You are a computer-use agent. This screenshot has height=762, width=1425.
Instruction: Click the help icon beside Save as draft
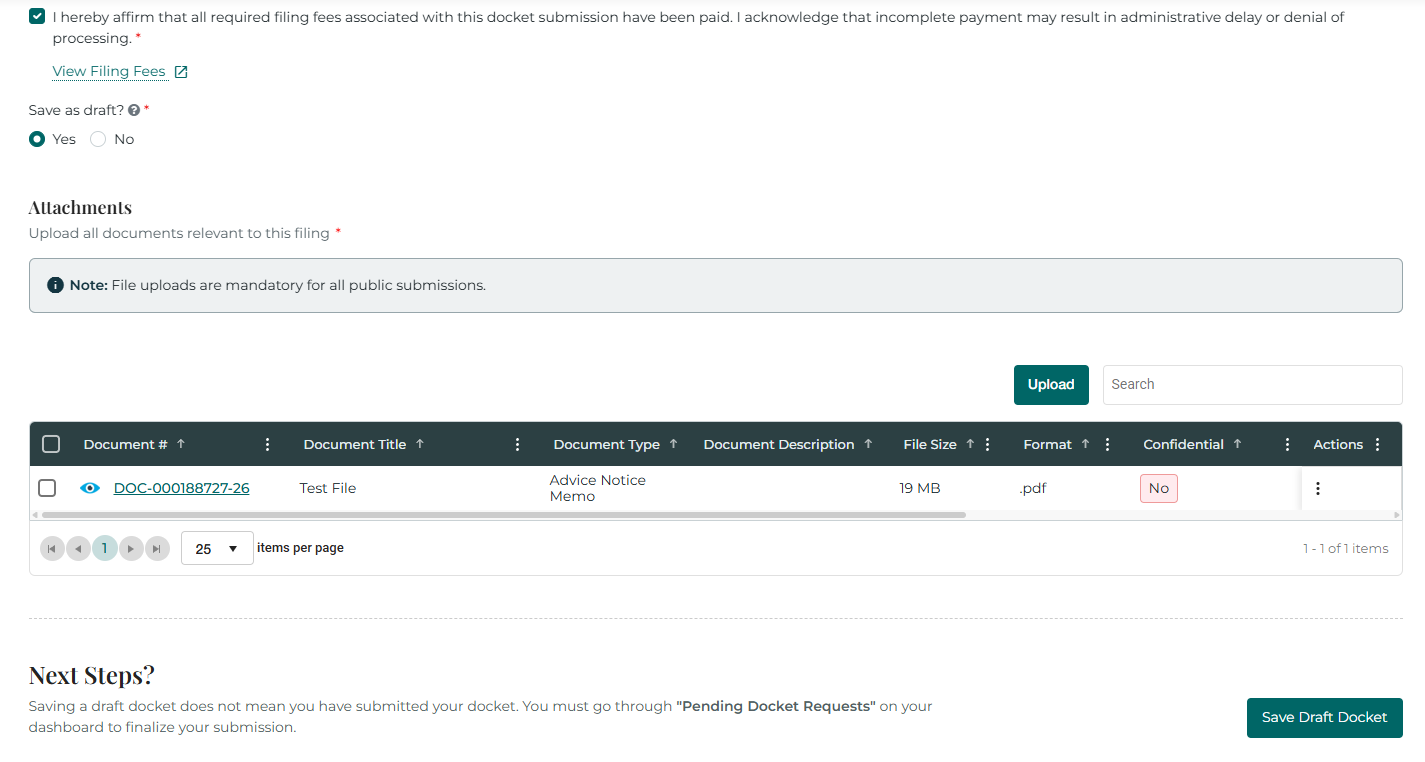tap(134, 110)
